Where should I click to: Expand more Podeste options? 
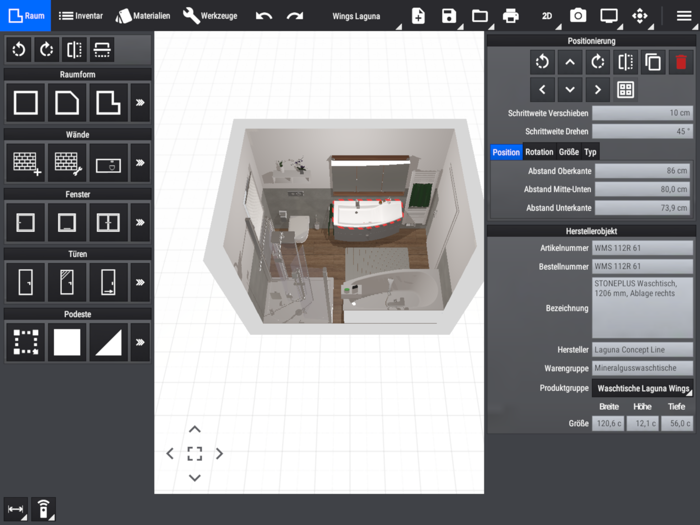[140, 342]
